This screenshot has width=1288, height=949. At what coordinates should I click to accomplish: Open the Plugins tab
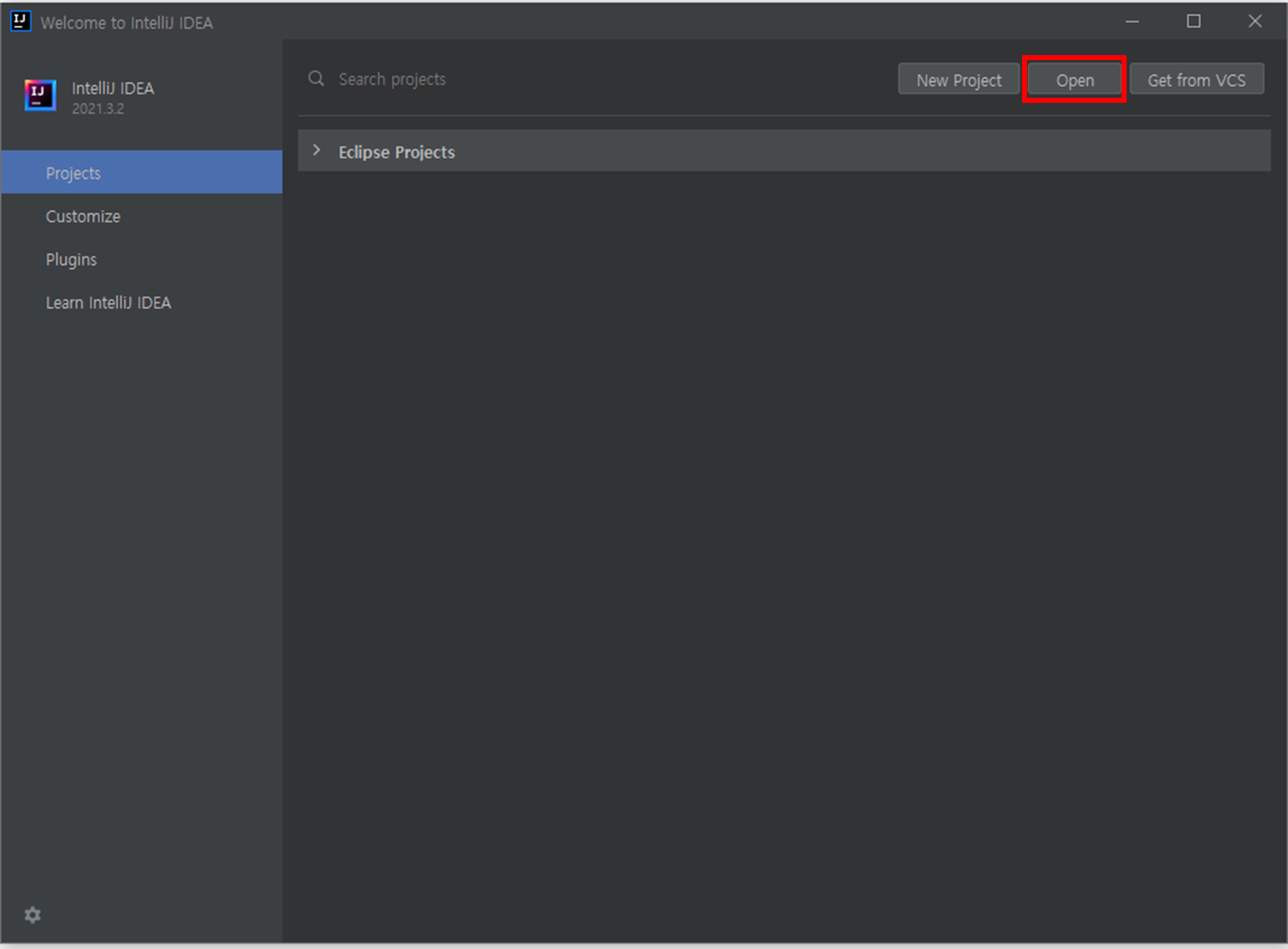[x=141, y=259]
